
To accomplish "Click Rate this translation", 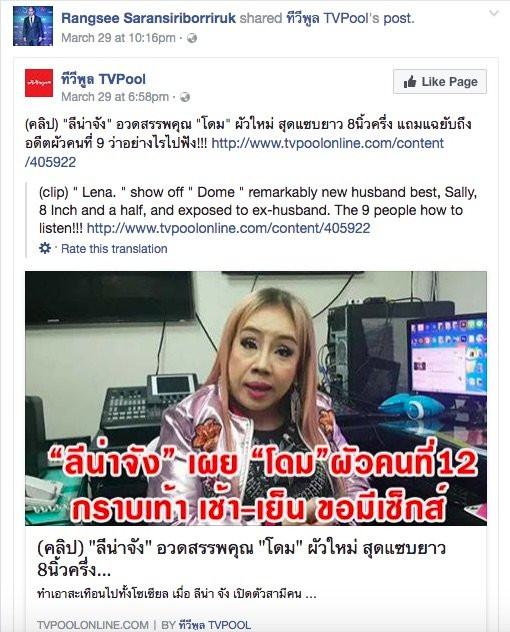I will point(114,249).
